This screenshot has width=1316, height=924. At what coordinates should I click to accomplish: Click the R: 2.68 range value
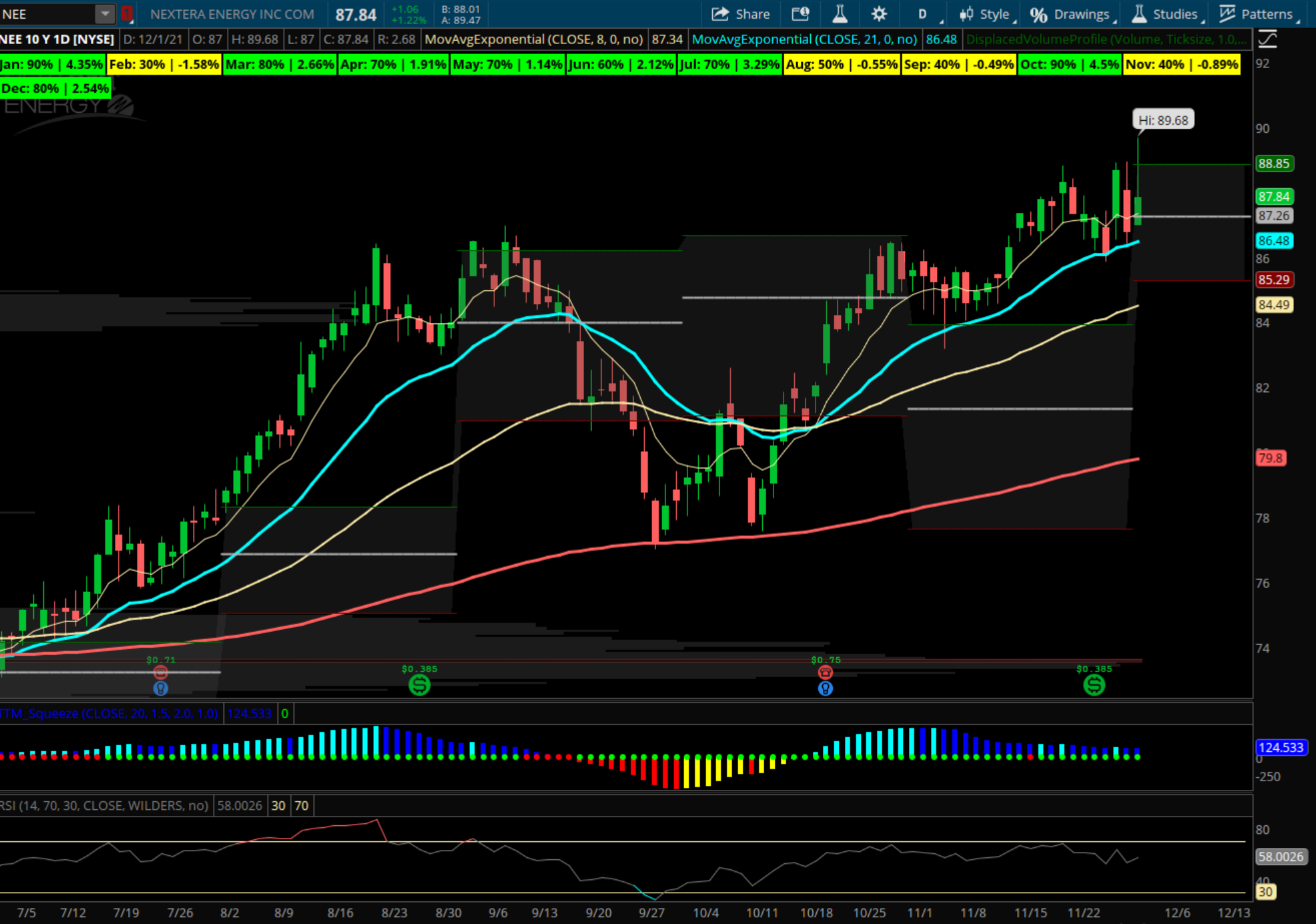pyautogui.click(x=396, y=39)
